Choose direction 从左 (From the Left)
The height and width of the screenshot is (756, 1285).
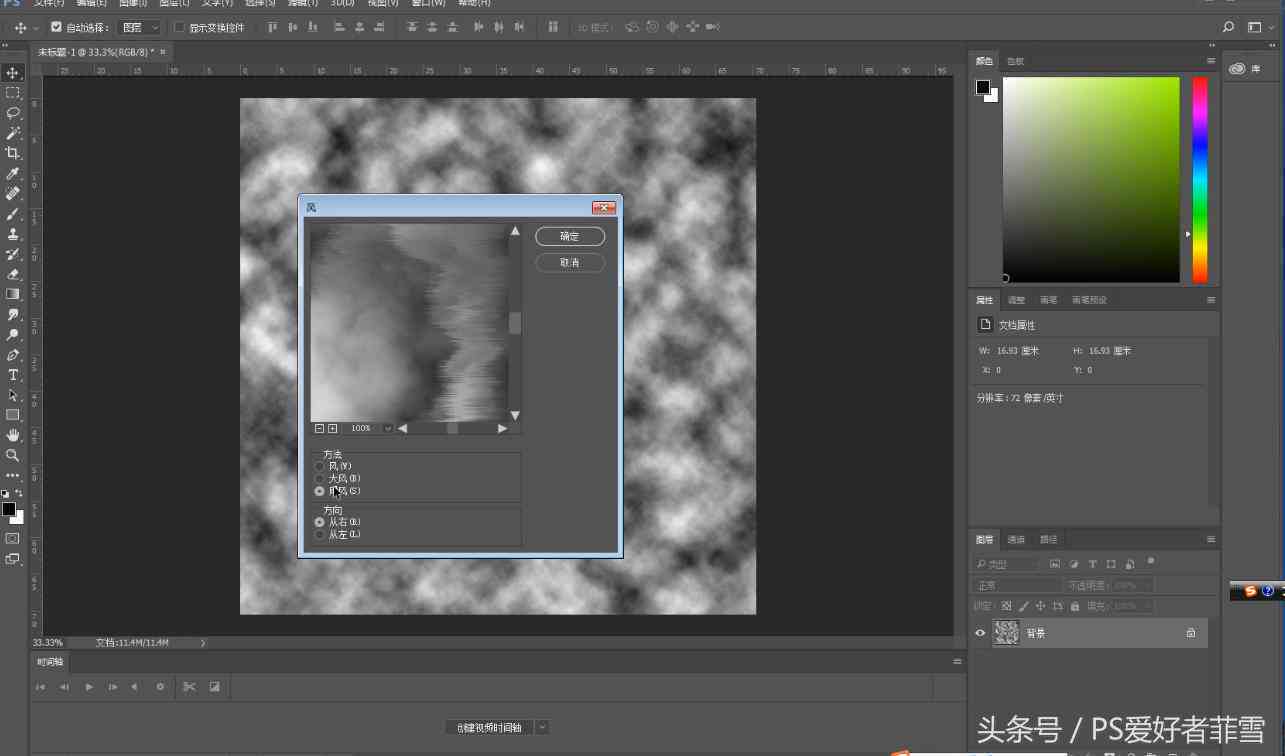(x=319, y=535)
